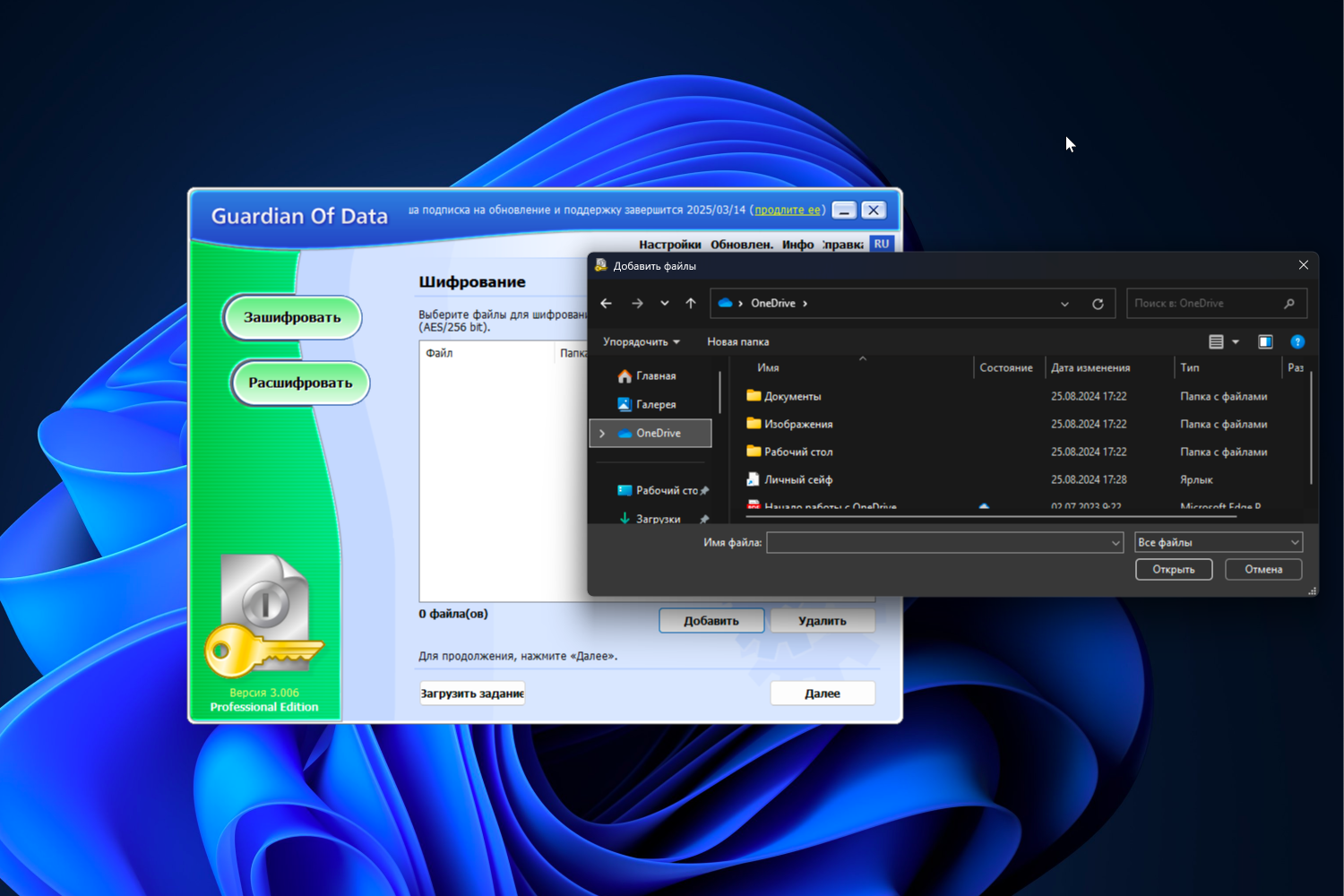Proceed with the Далее button
The width and height of the screenshot is (1344, 896).
tap(823, 694)
